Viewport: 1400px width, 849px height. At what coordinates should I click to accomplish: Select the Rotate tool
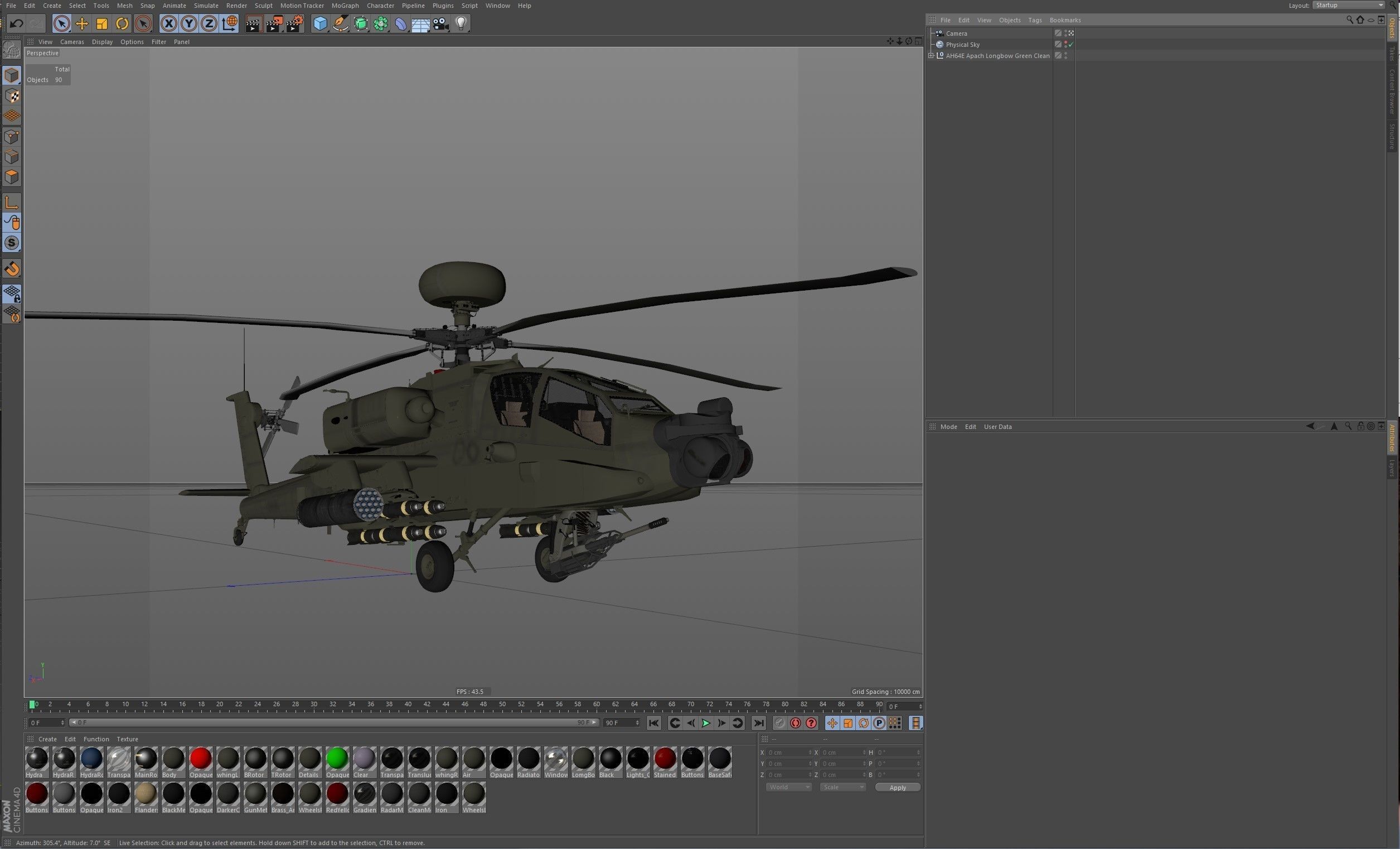pyautogui.click(x=122, y=23)
